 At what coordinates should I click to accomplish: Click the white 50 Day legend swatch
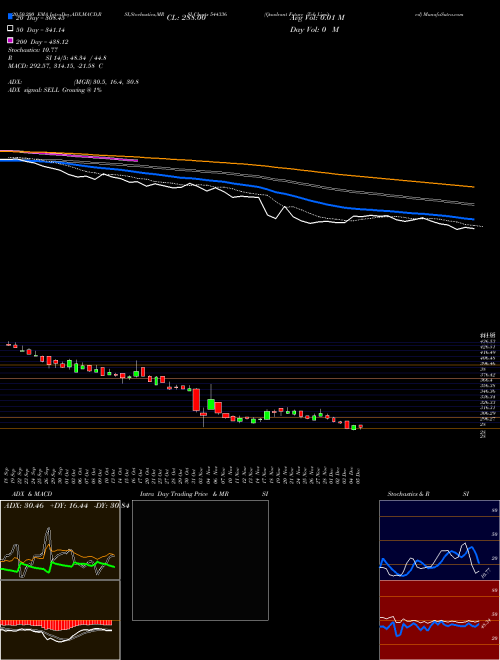point(10,29)
